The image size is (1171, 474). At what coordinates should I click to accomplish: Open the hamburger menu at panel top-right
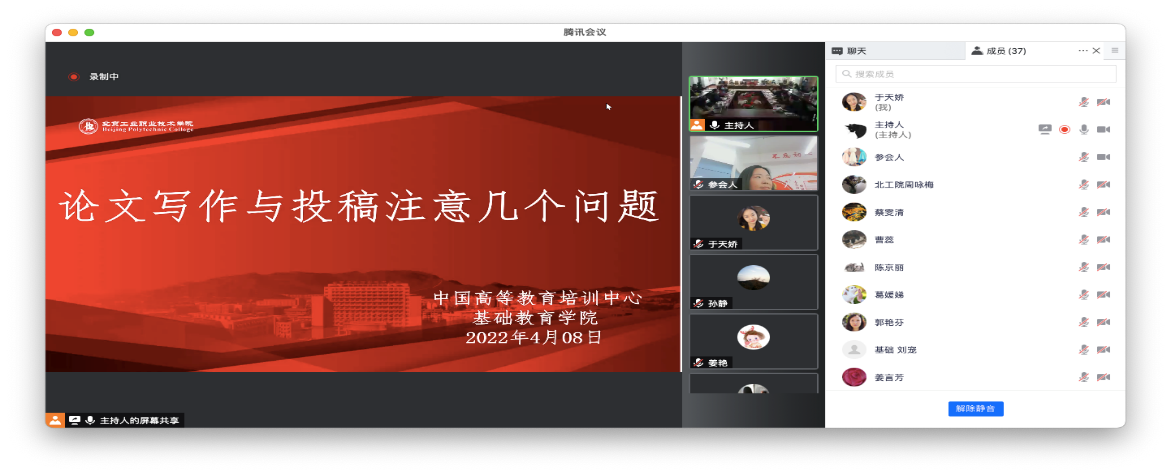1115,50
